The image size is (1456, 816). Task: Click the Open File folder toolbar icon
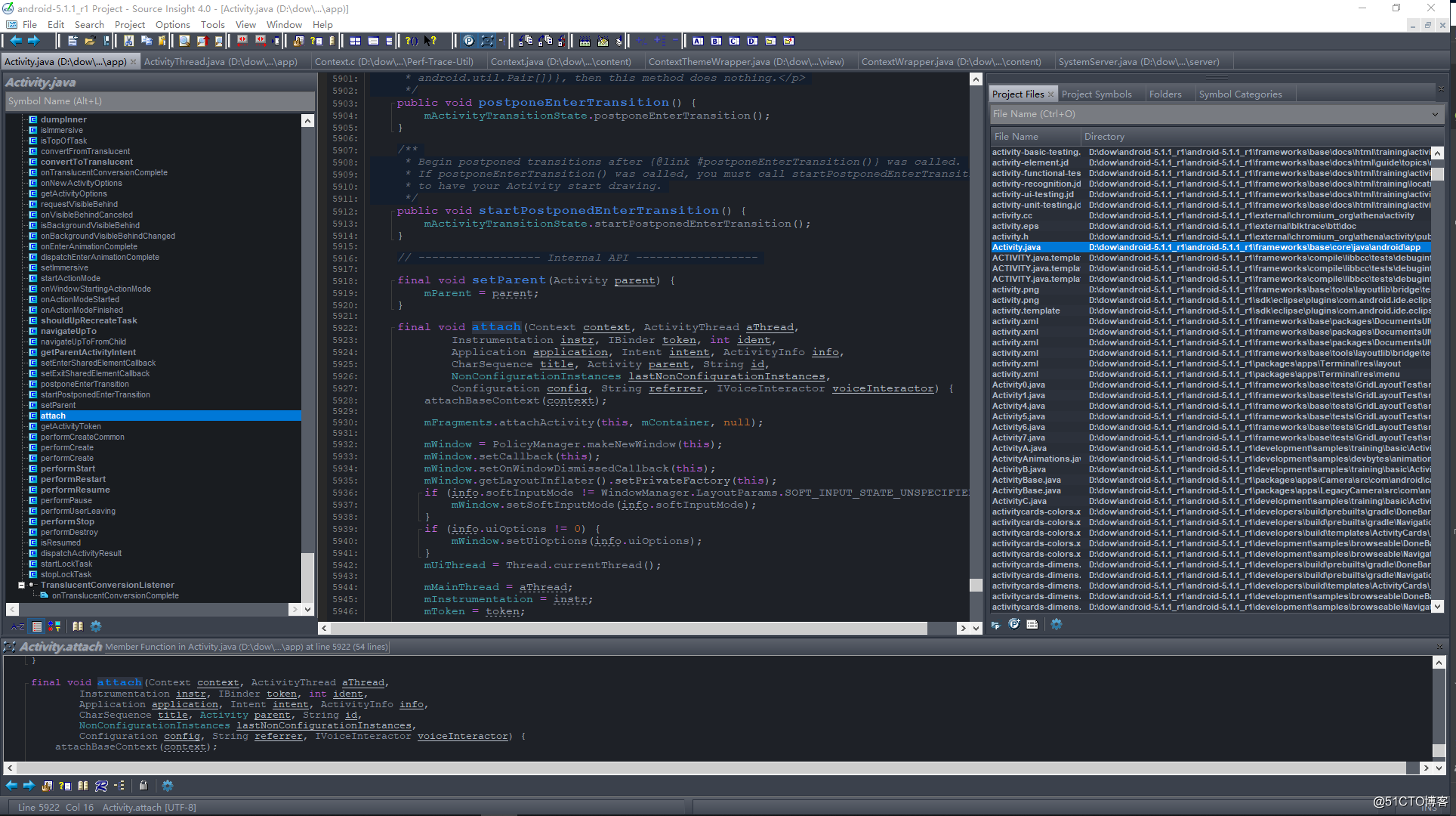90,41
